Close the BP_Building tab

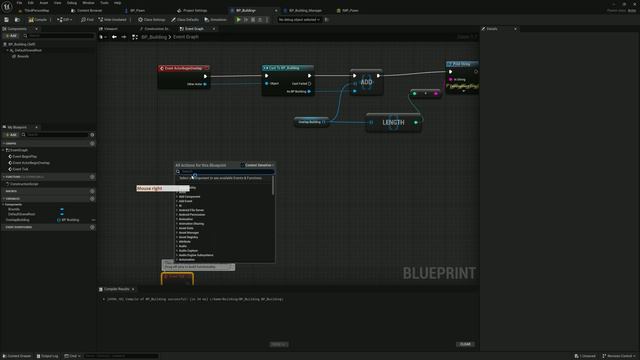click(276, 11)
